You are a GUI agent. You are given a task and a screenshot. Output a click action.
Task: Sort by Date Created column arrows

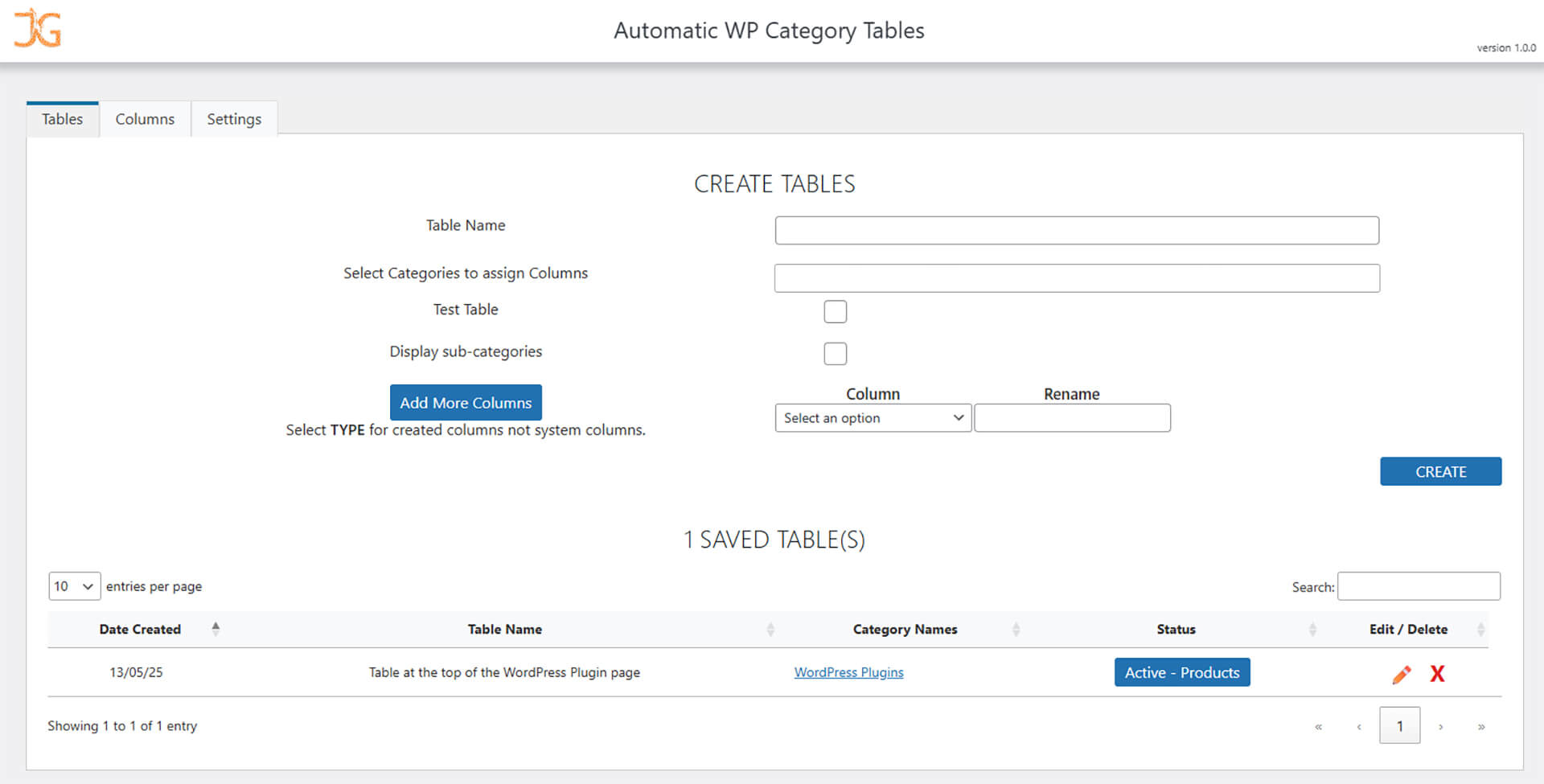point(216,629)
